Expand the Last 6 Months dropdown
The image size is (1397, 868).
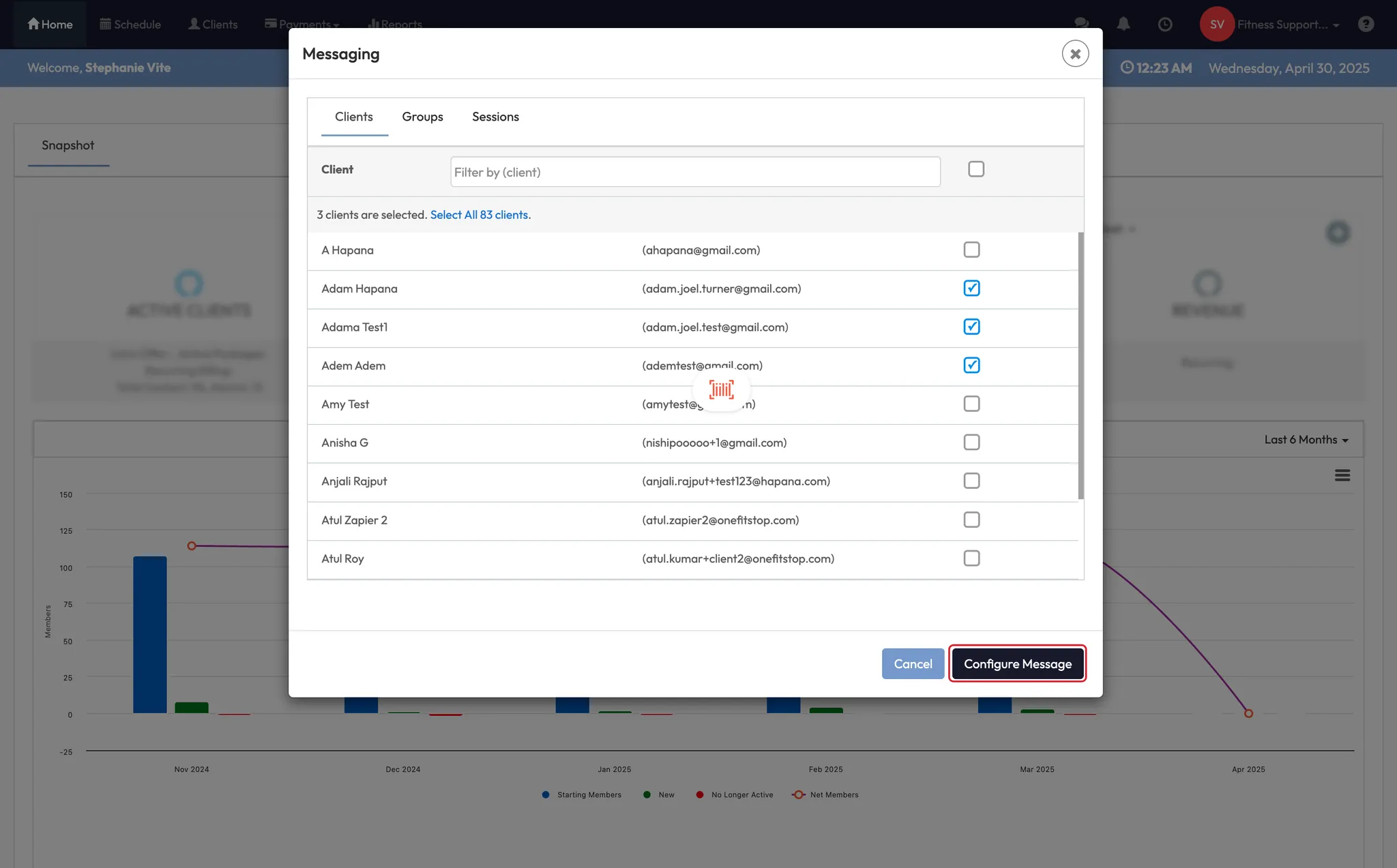(x=1306, y=440)
